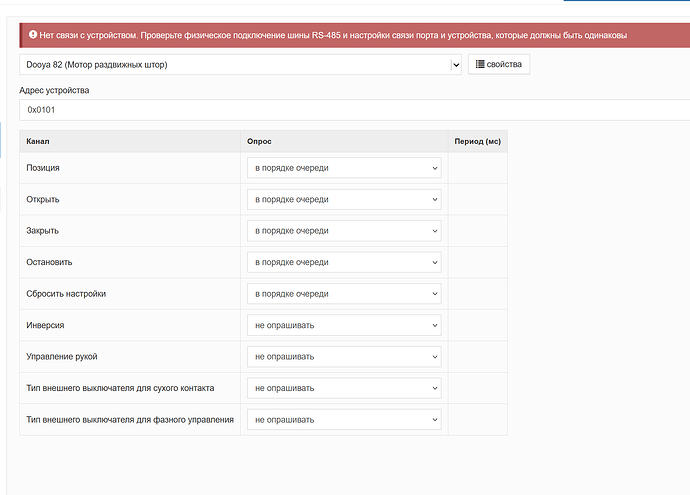The width and height of the screenshot is (690, 495).
Task: Change polling mode for Сбросить настройки
Action: pos(344,294)
